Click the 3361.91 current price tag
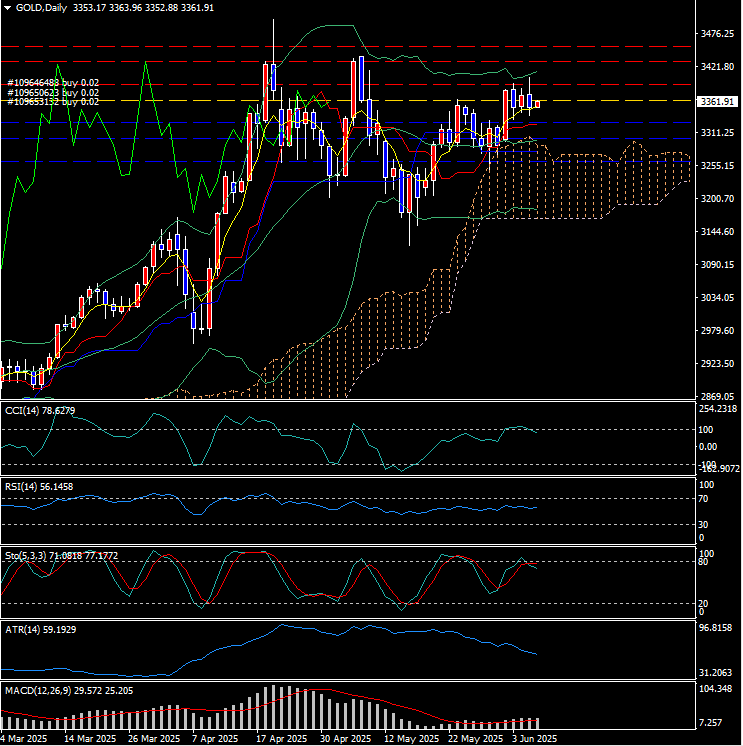743x746 pixels. [717, 102]
